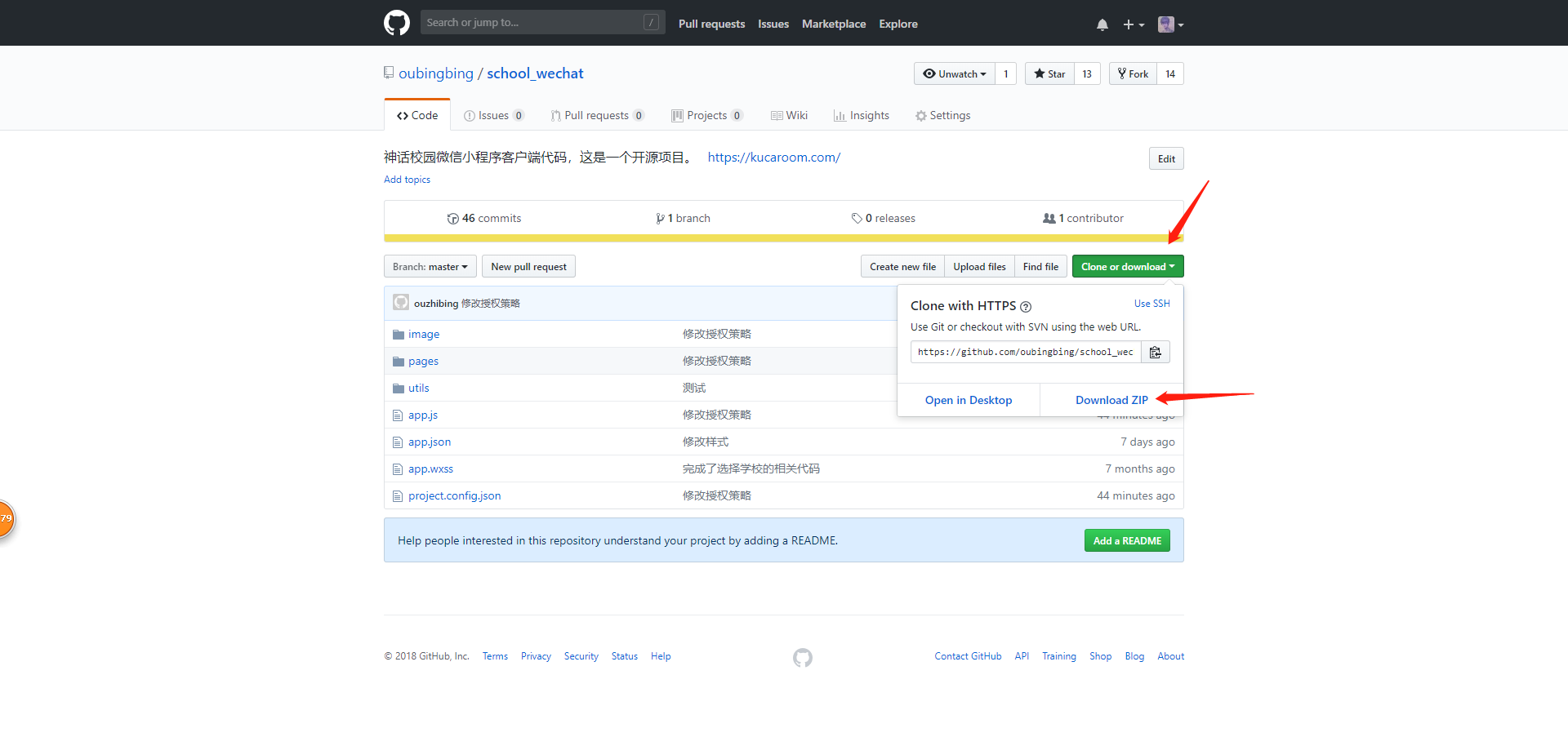This screenshot has width=1568, height=755.
Task: Open commit message of app.wxss row
Action: click(x=751, y=469)
